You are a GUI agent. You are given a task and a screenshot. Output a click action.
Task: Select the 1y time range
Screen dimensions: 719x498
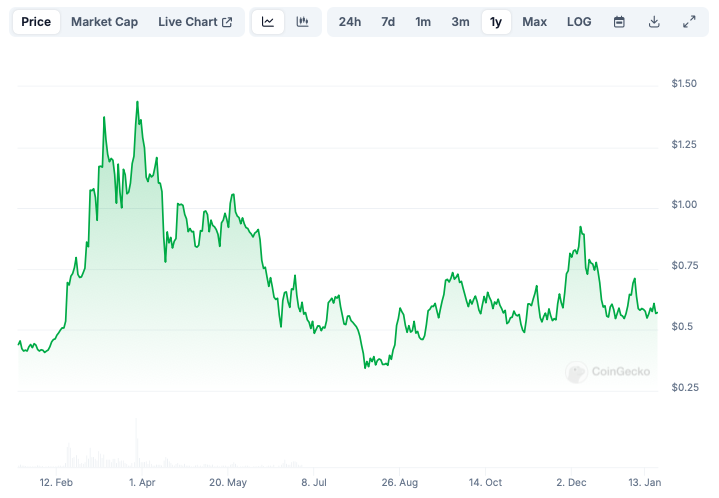point(496,22)
